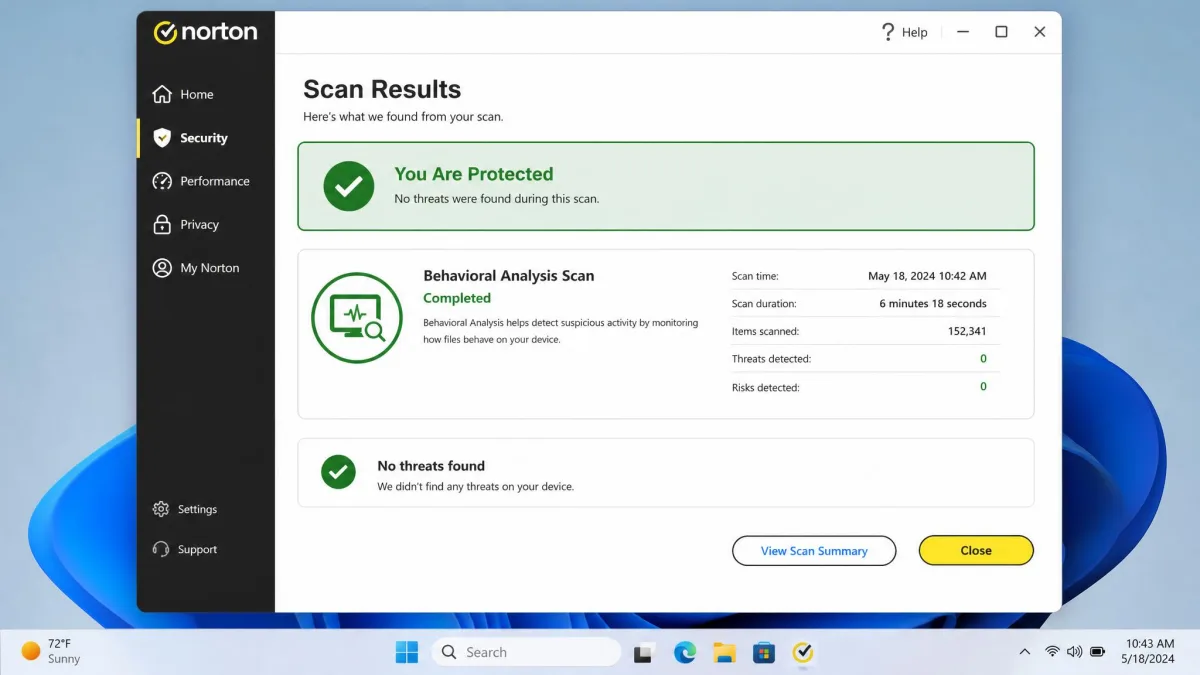Open the clock showing 10:43 AM
This screenshot has width=1200, height=675.
click(x=1150, y=651)
